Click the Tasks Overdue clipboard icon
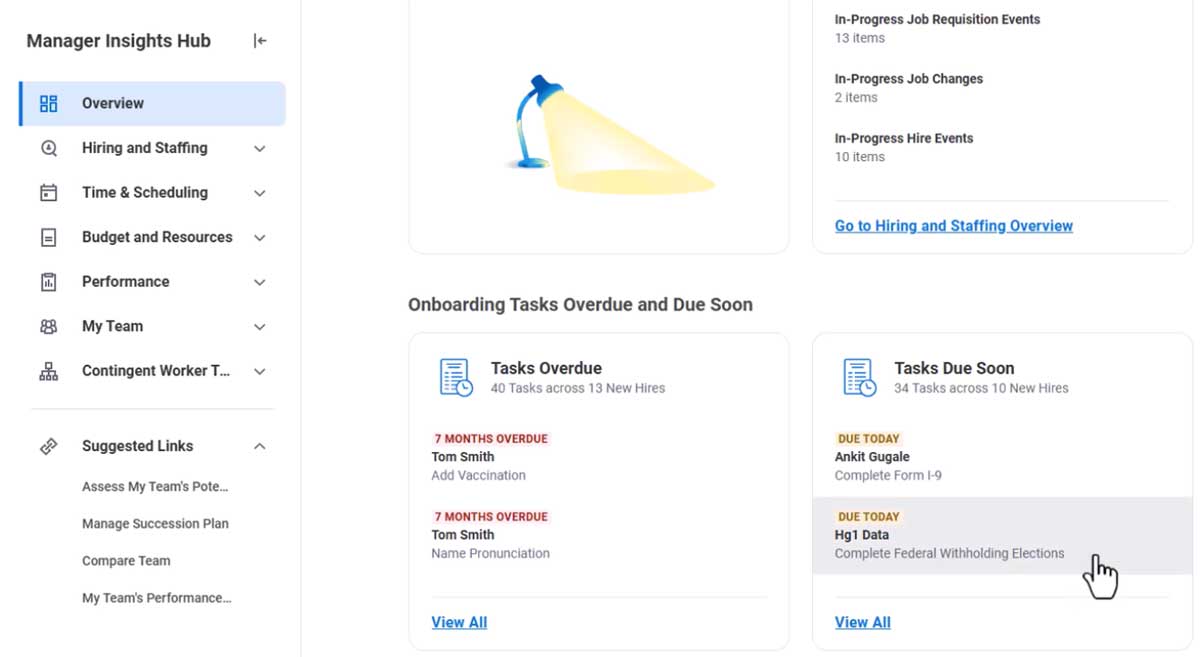1200x657 pixels. point(456,376)
